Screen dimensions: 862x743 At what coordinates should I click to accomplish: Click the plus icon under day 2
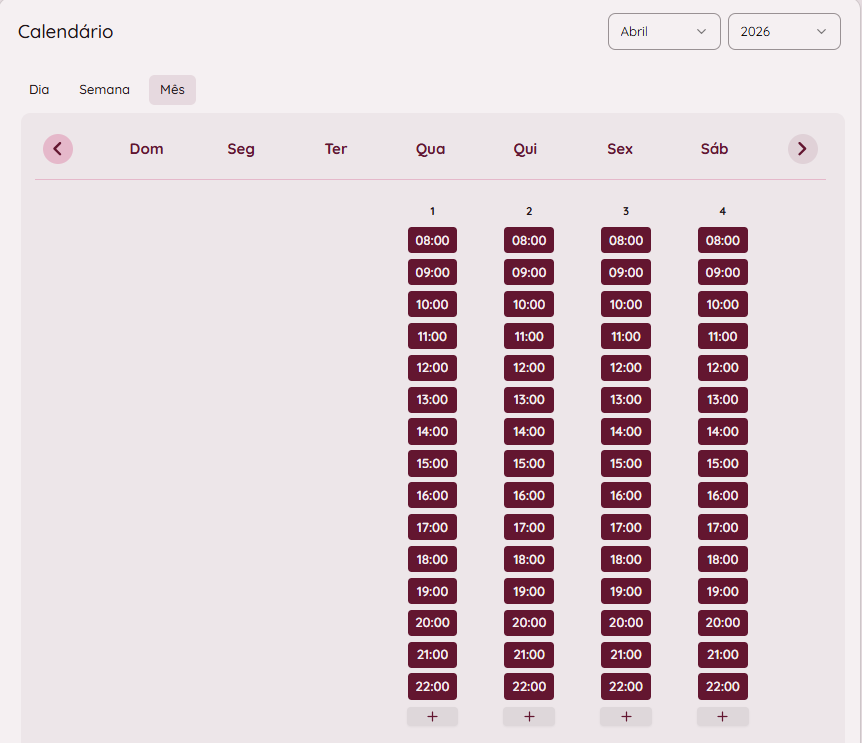coord(529,716)
